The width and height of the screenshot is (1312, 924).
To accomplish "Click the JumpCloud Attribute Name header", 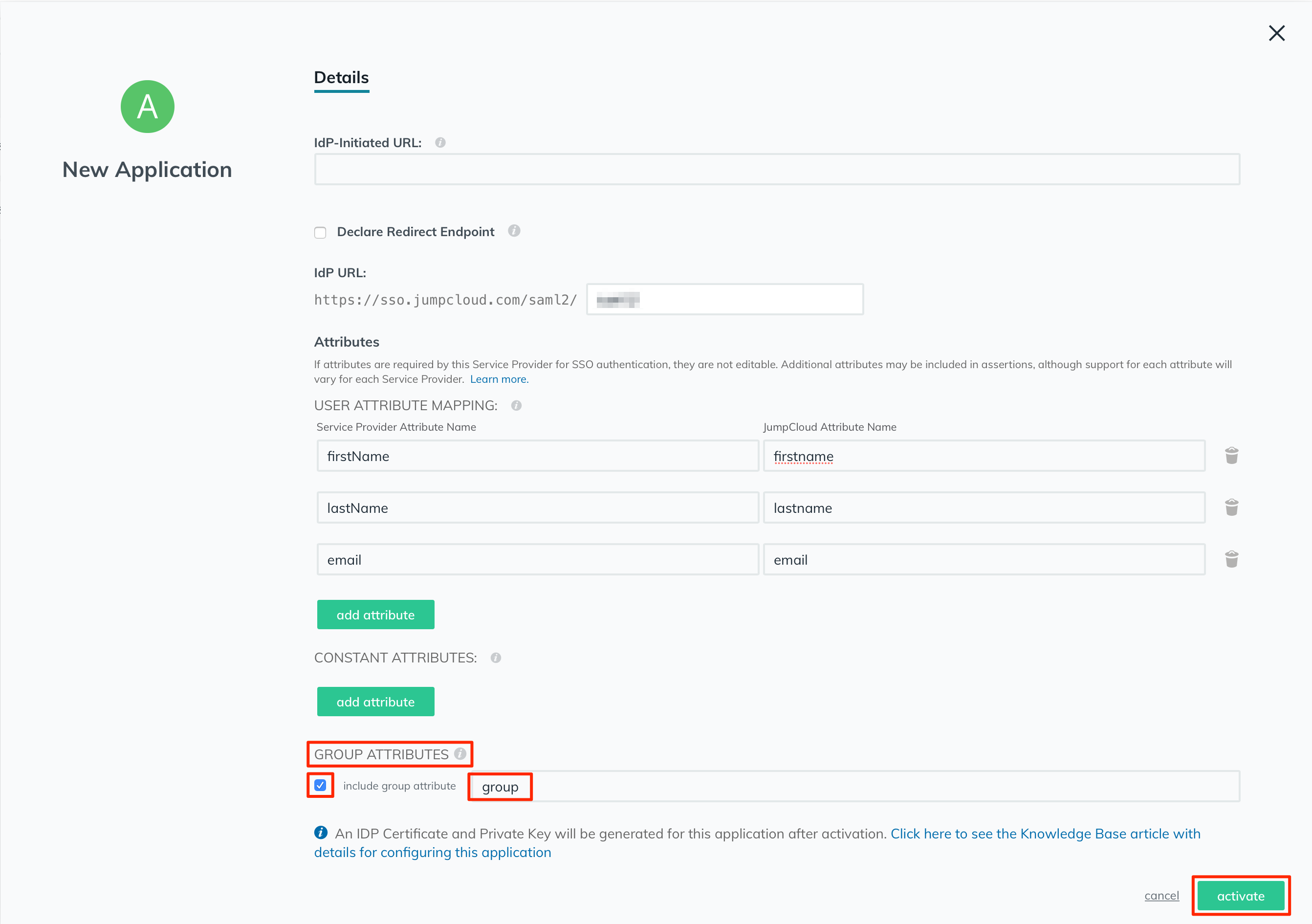I will (x=830, y=427).
